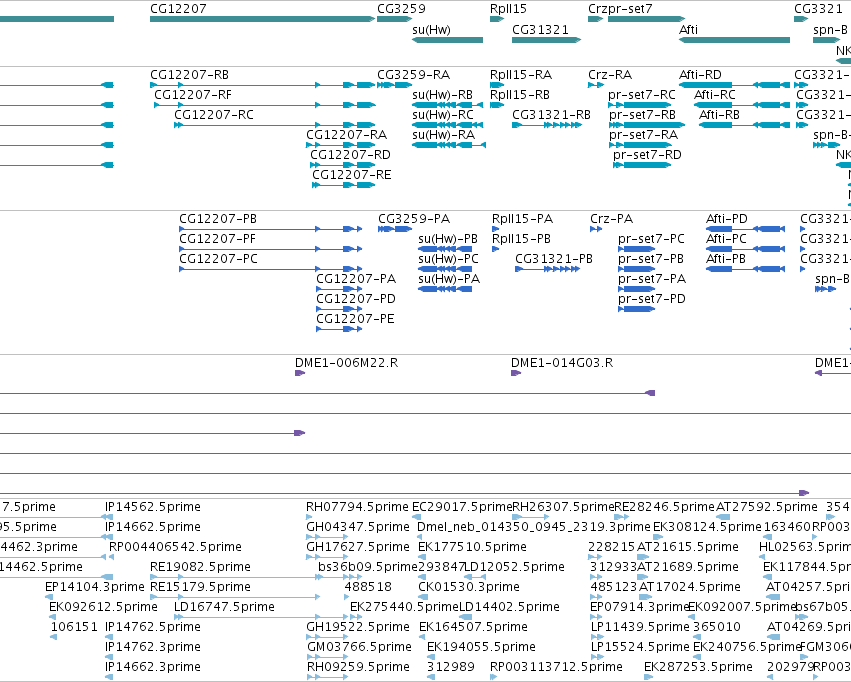This screenshot has width=851, height=682.
Task: Select EST EK164507.5prime
Action: click(423, 638)
